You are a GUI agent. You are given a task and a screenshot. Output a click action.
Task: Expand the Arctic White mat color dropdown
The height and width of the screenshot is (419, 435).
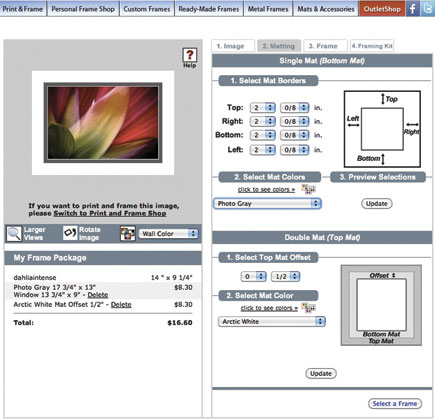pos(272,321)
